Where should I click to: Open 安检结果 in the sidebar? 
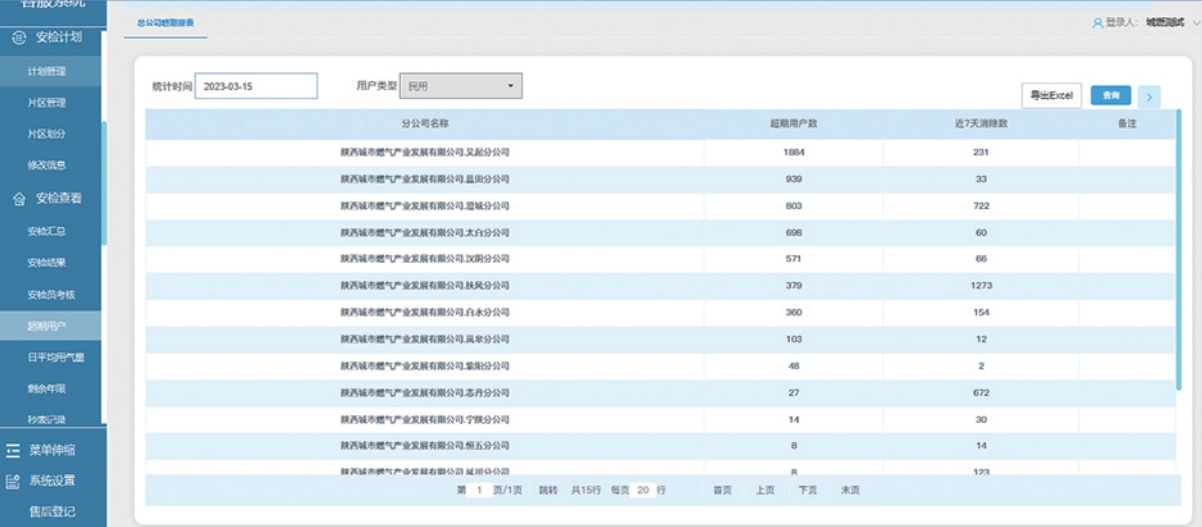47,262
